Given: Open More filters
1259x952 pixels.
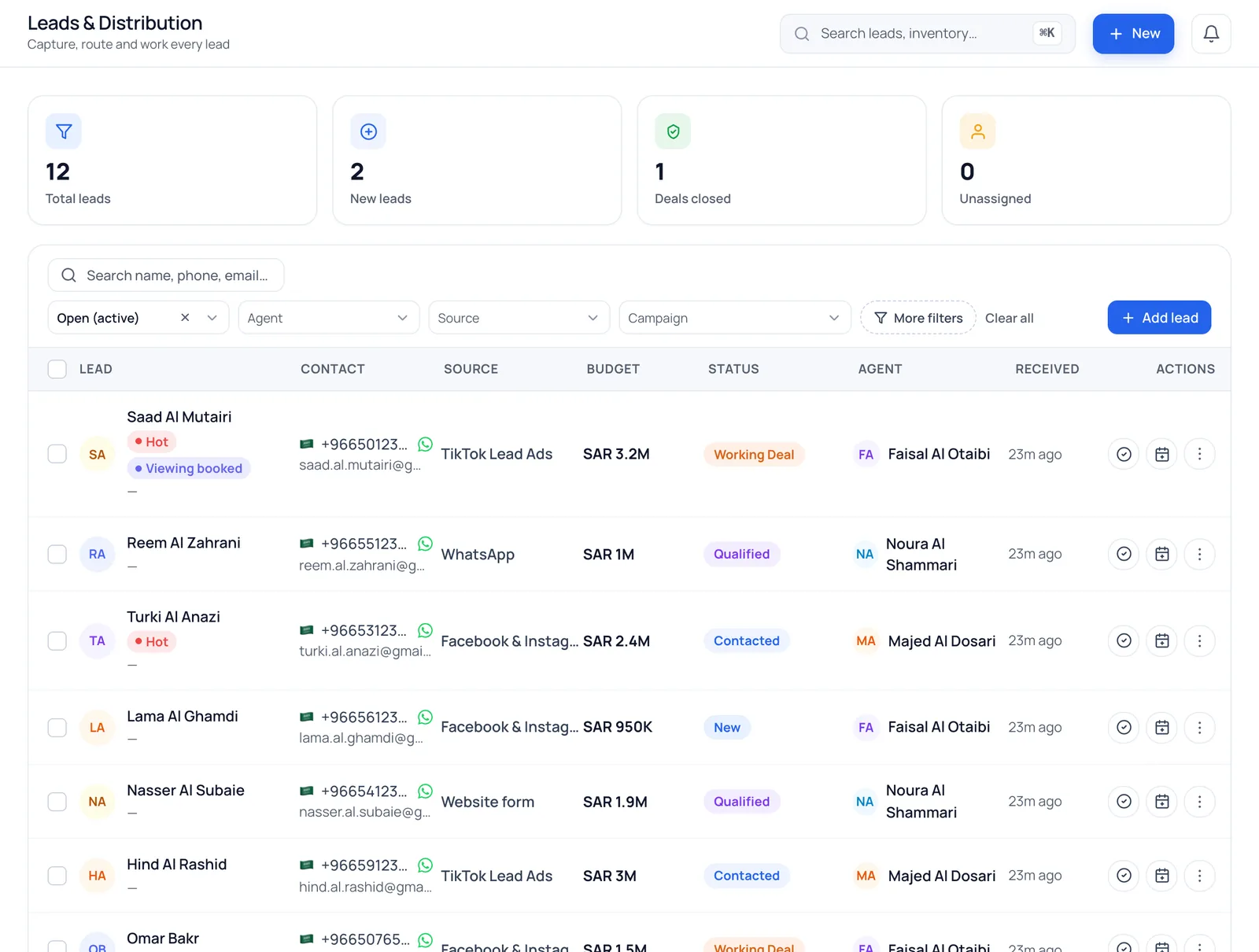Looking at the screenshot, I should (917, 318).
